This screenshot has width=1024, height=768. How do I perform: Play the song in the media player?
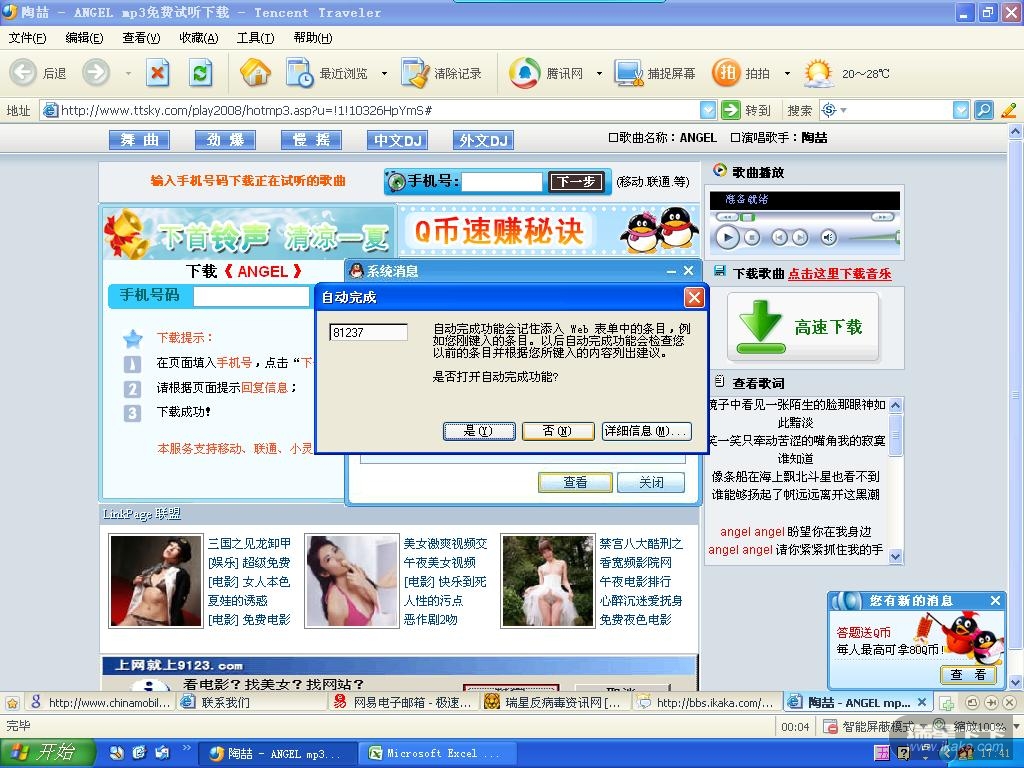point(728,237)
